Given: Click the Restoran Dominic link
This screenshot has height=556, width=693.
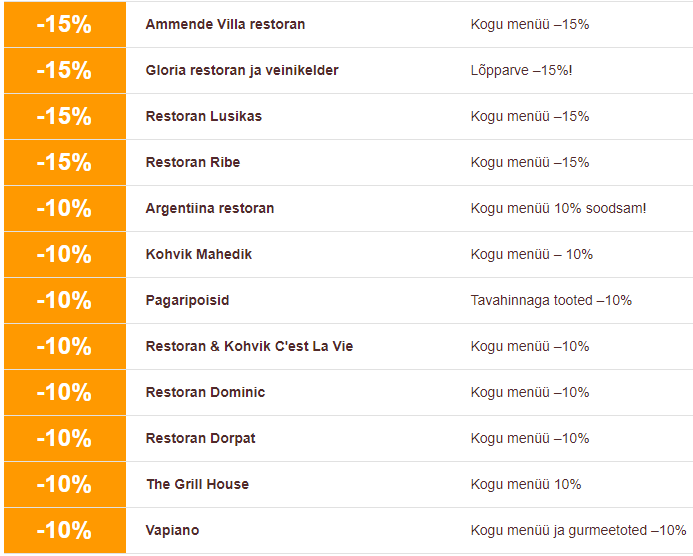Looking at the screenshot, I should coord(205,392).
